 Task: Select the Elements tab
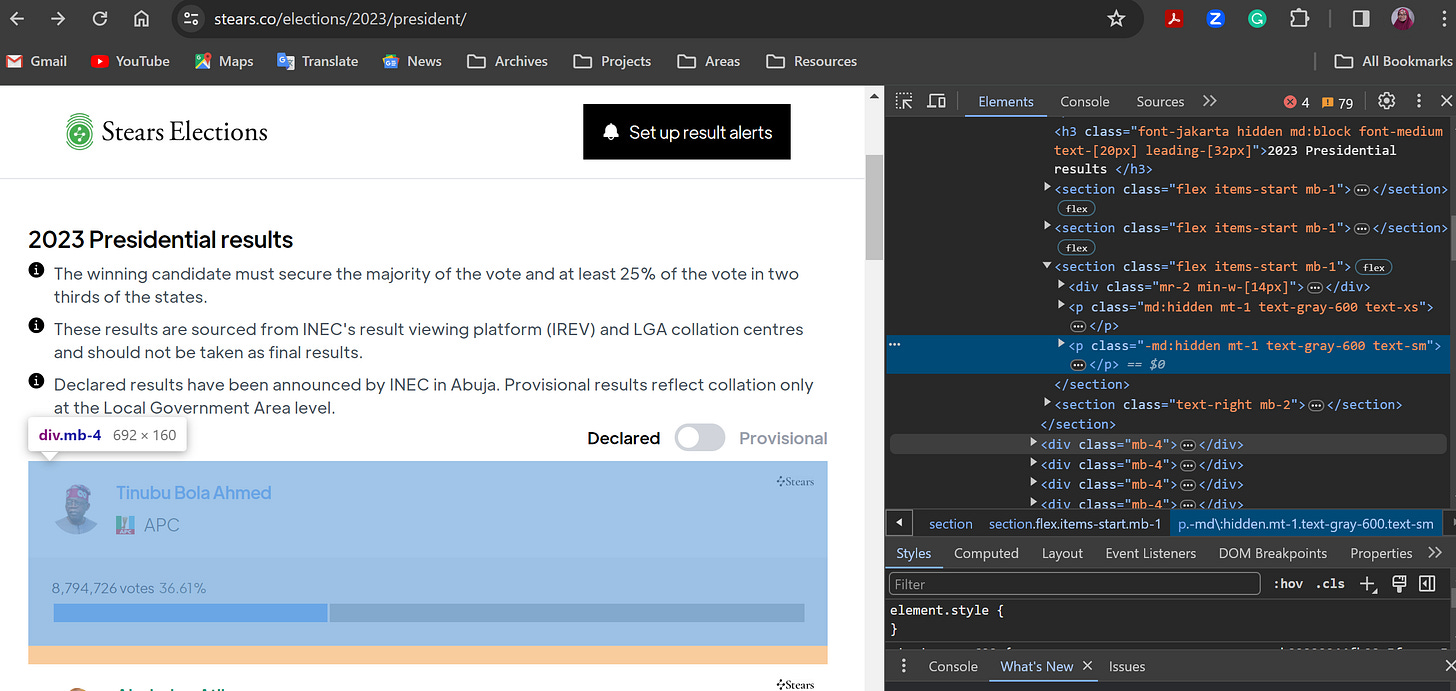[x=1006, y=101]
